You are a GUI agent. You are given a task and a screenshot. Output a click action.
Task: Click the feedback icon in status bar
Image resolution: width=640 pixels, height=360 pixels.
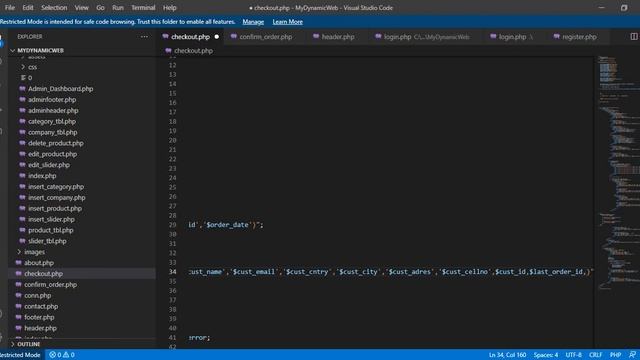coord(632,355)
